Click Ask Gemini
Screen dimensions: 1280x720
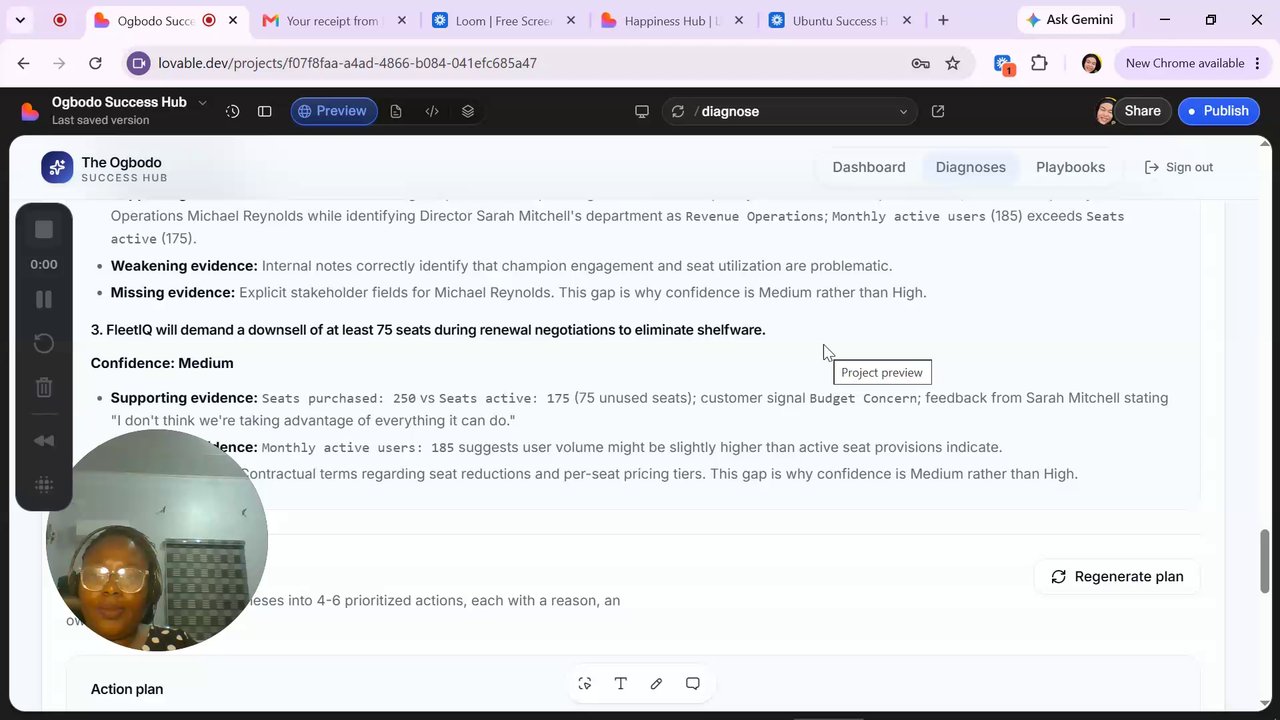click(x=1070, y=20)
